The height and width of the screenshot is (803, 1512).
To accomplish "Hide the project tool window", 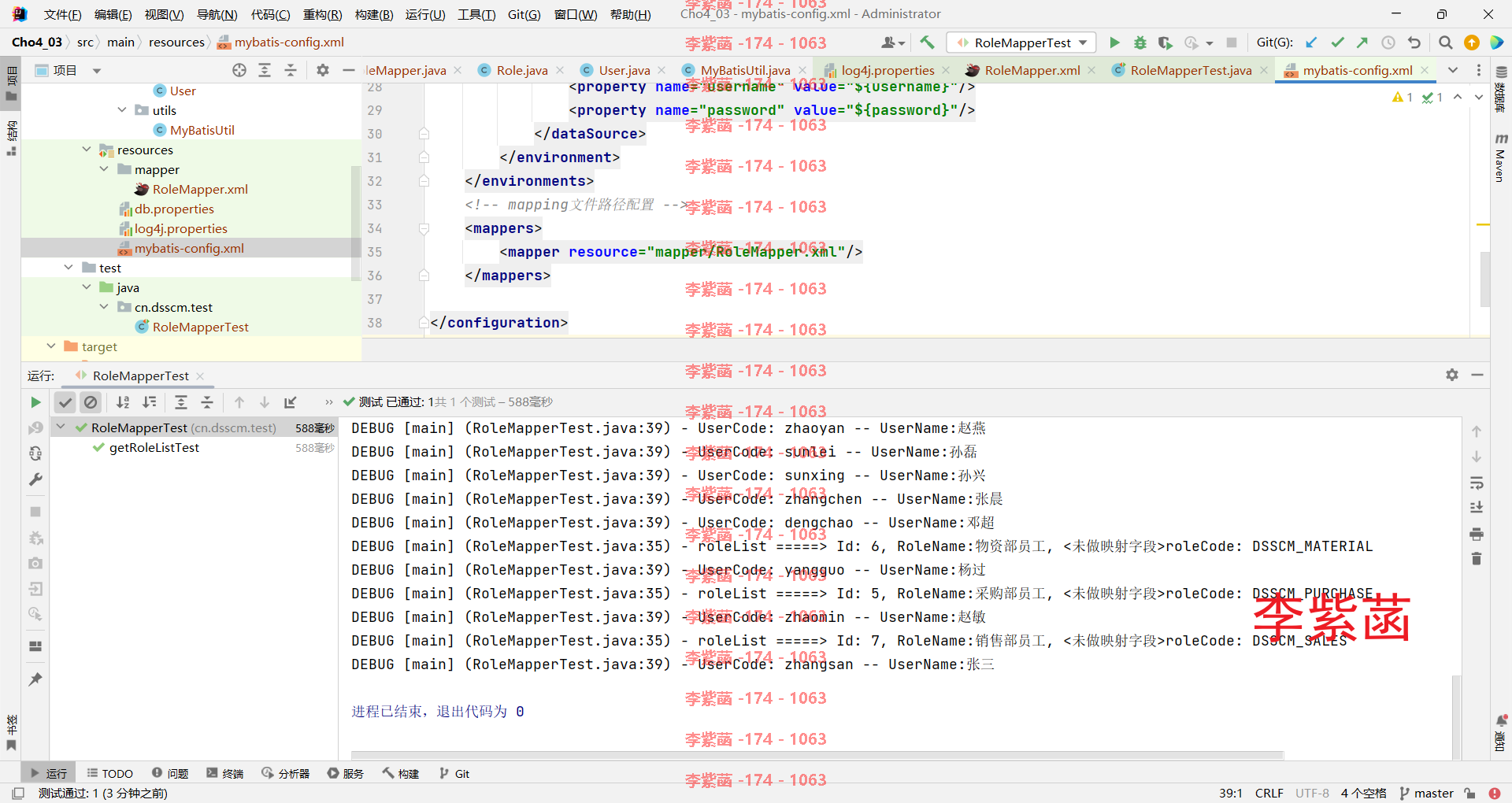I will 349,70.
